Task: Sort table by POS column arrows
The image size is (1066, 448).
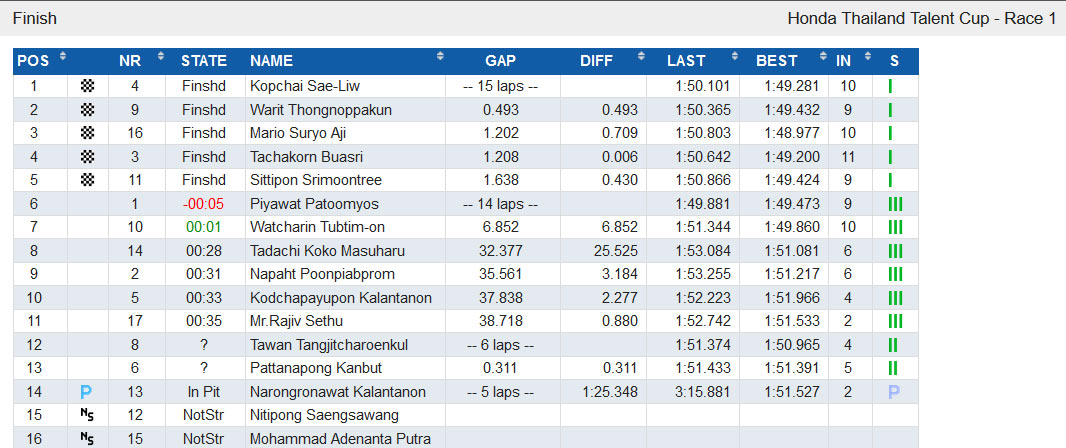Action: tap(63, 56)
